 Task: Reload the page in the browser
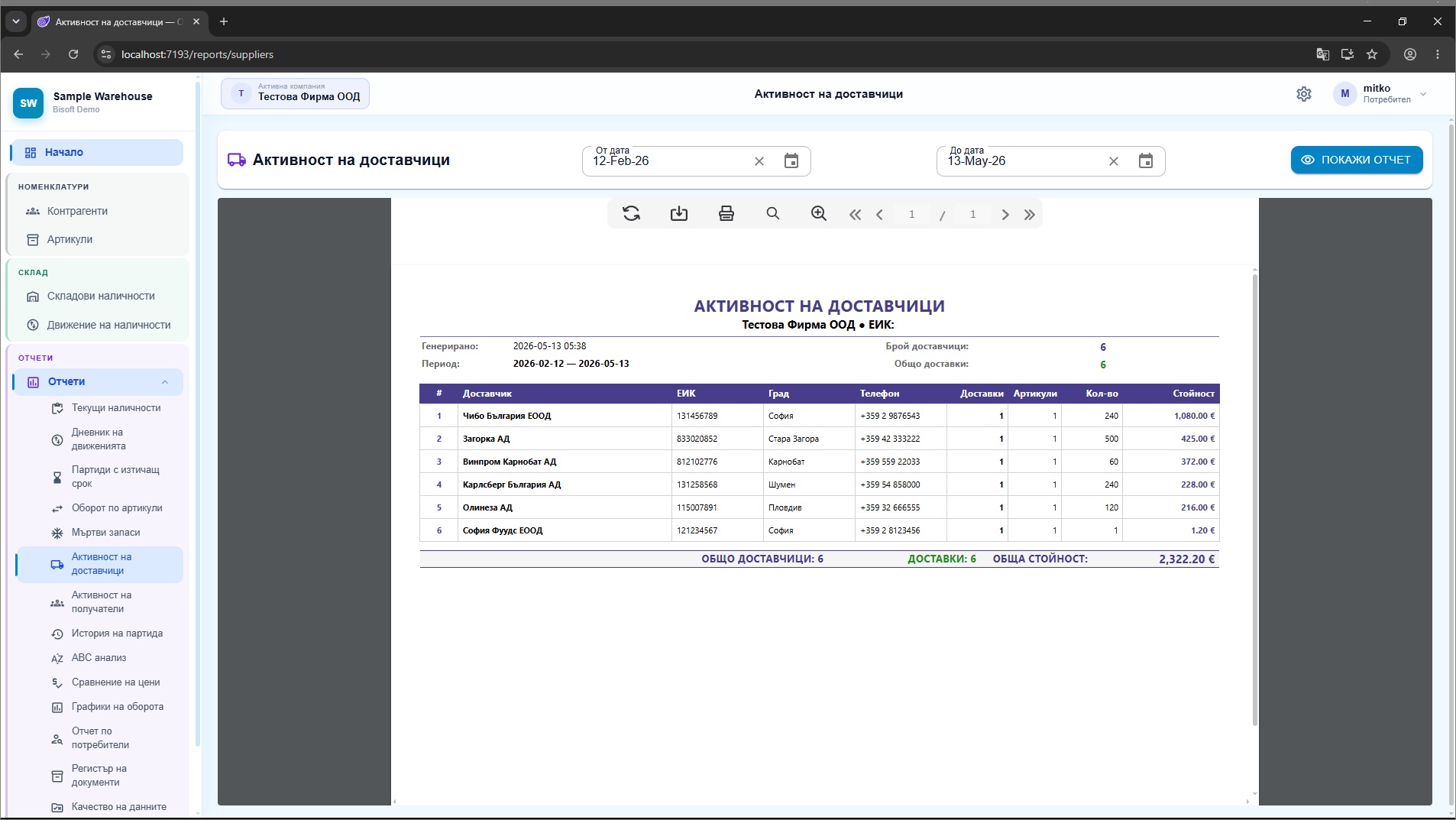(x=73, y=54)
